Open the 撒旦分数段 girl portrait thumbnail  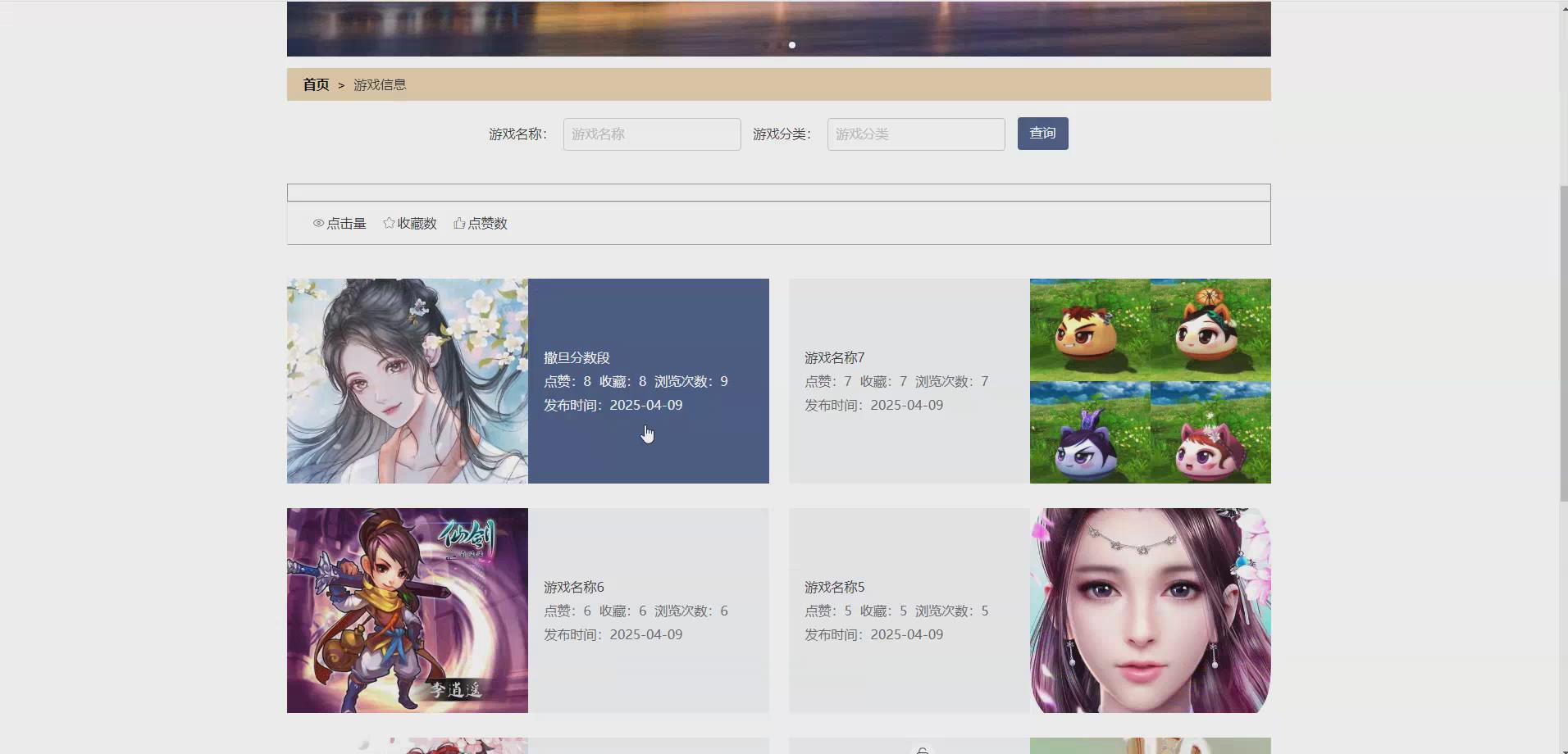point(408,381)
